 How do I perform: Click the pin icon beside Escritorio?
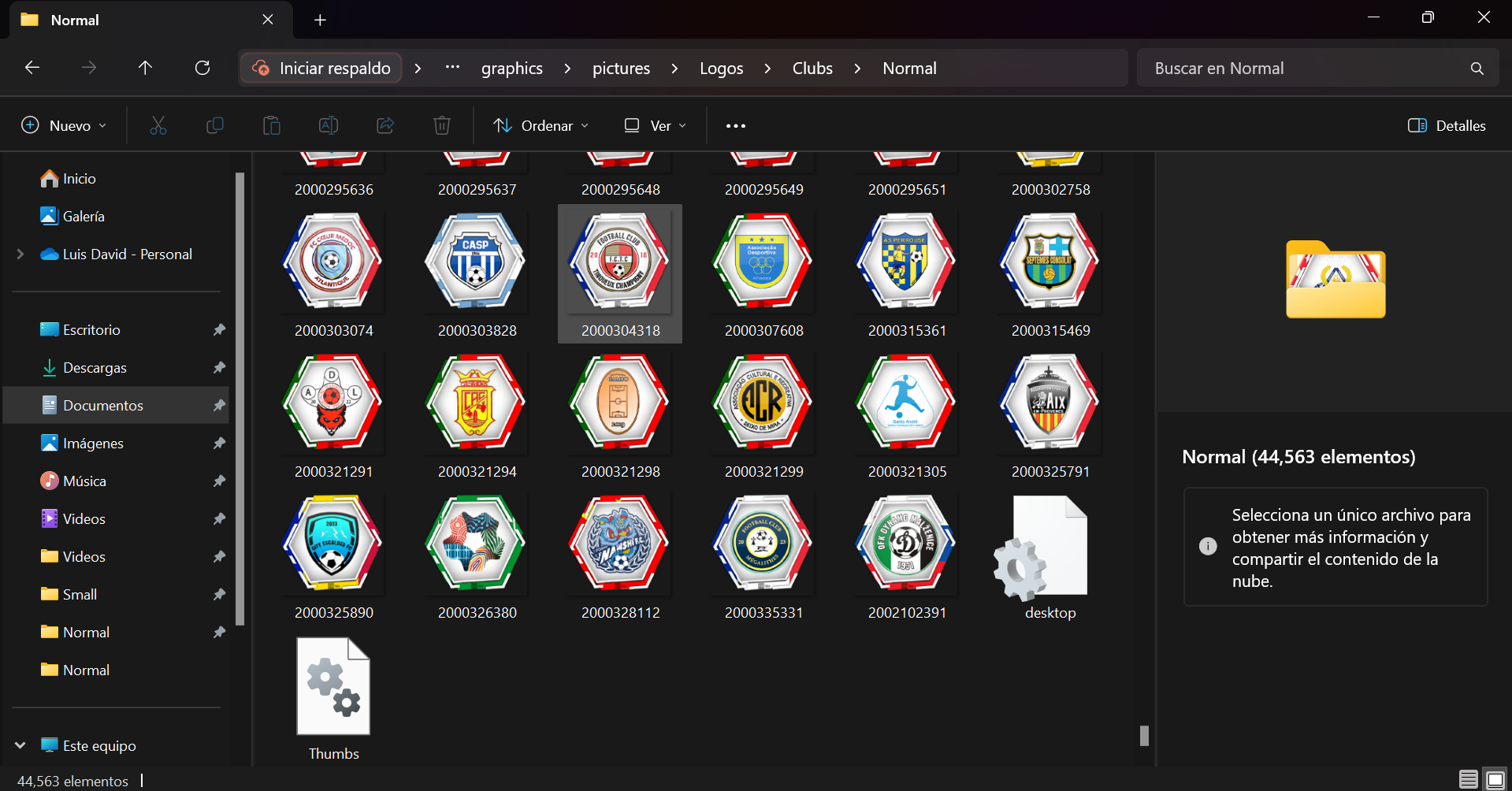click(219, 329)
